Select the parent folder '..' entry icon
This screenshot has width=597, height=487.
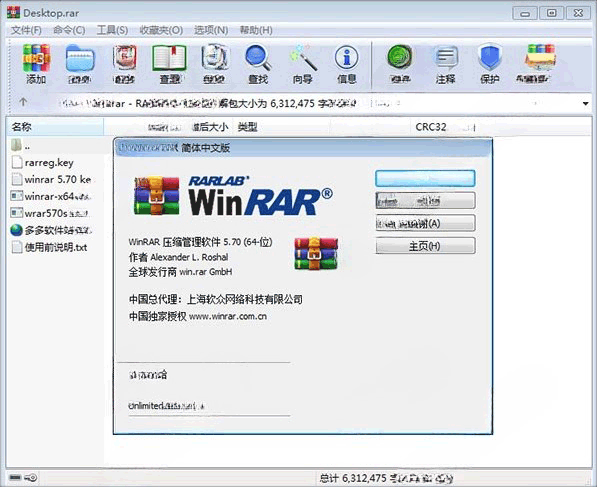16,145
